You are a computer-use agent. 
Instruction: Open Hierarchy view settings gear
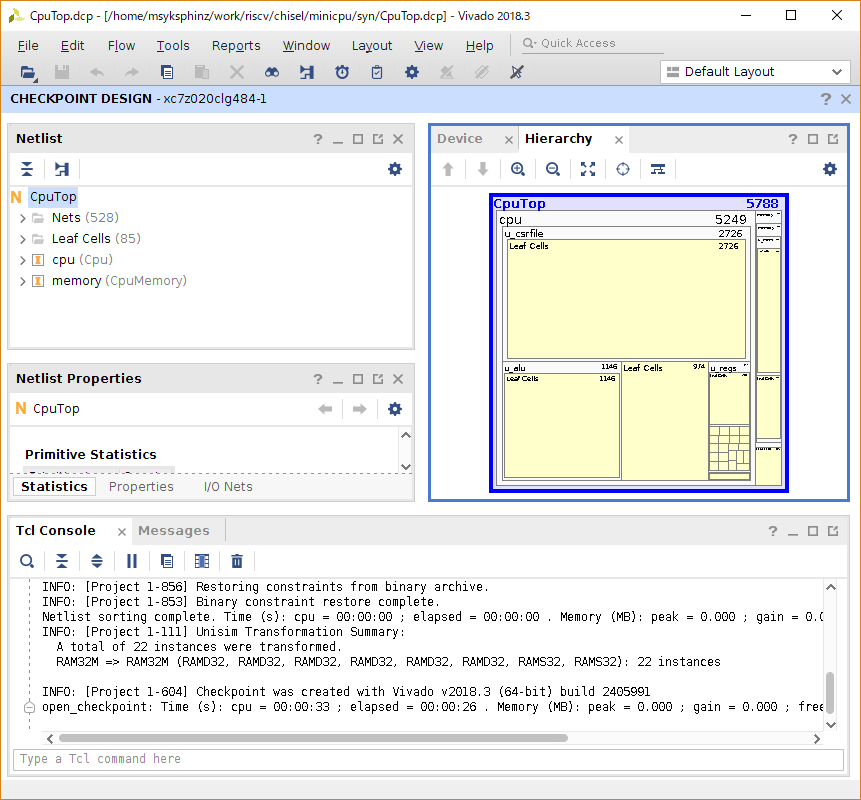(830, 169)
